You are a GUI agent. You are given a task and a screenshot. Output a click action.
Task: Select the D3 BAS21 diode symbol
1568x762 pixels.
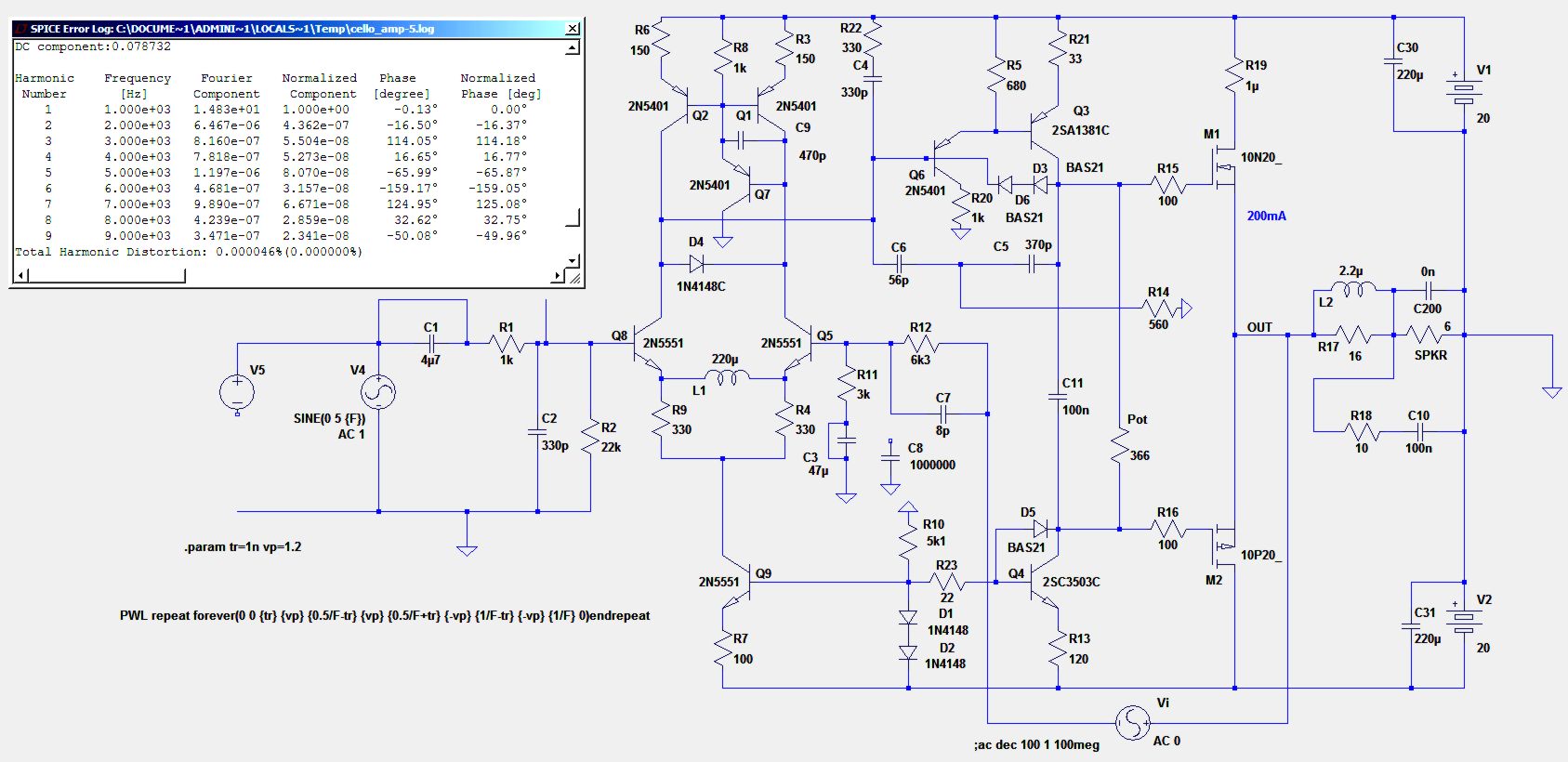[x=1040, y=184]
